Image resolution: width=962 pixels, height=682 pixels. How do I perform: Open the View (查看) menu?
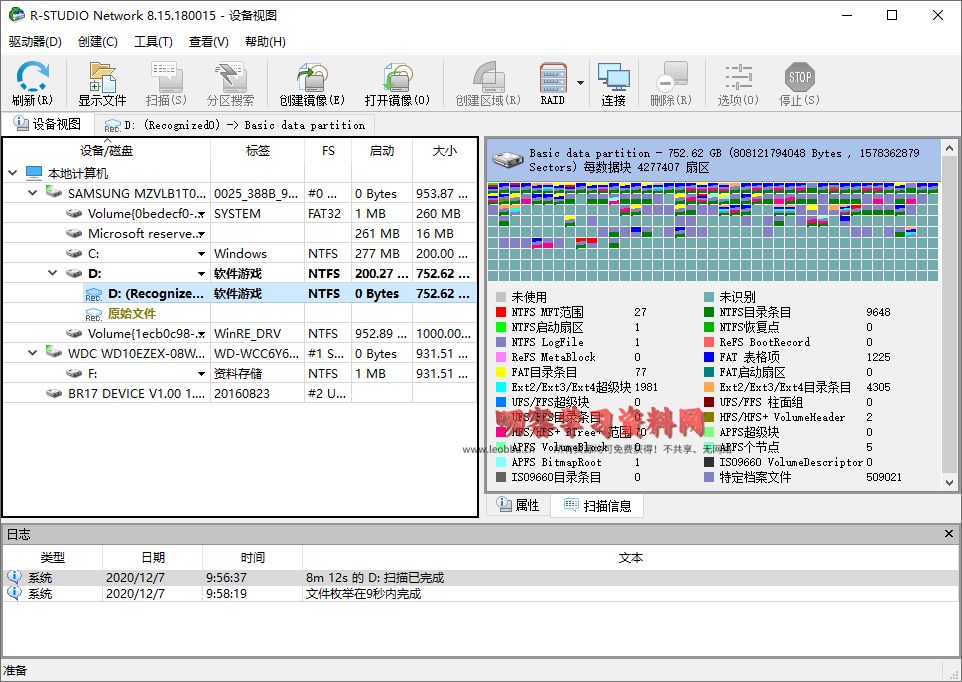(x=209, y=42)
